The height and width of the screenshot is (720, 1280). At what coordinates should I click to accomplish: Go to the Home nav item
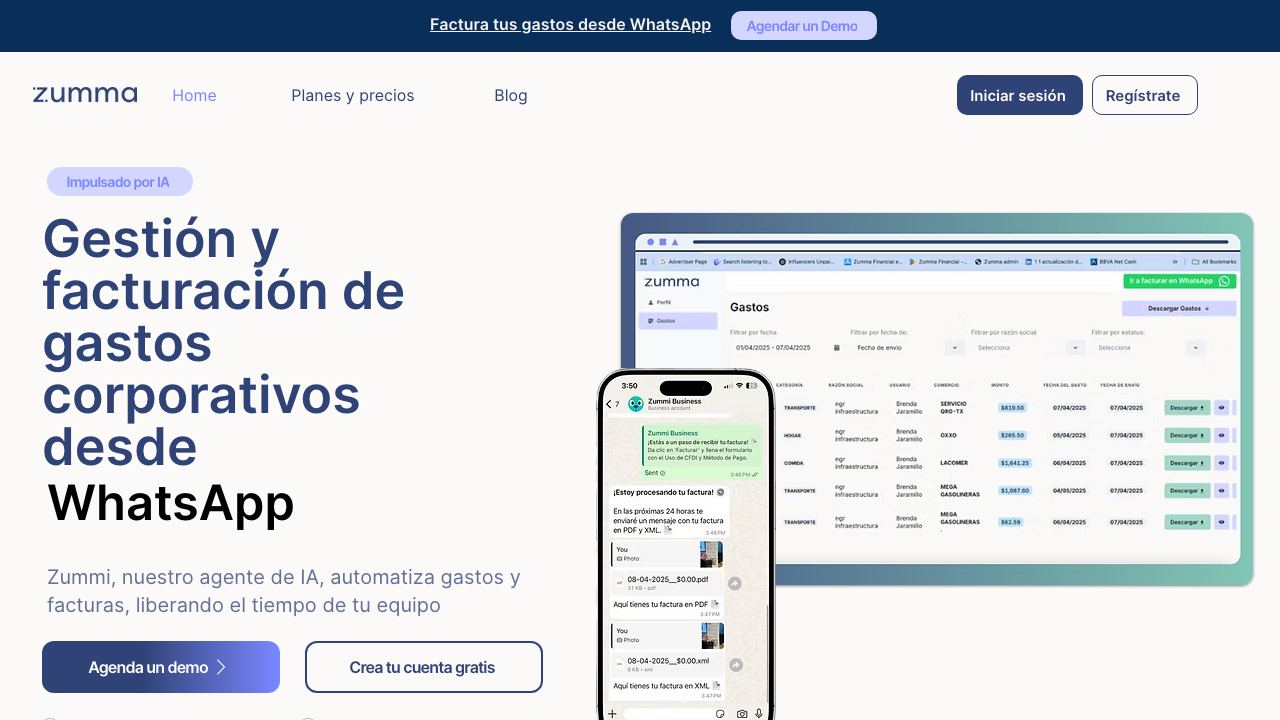194,95
